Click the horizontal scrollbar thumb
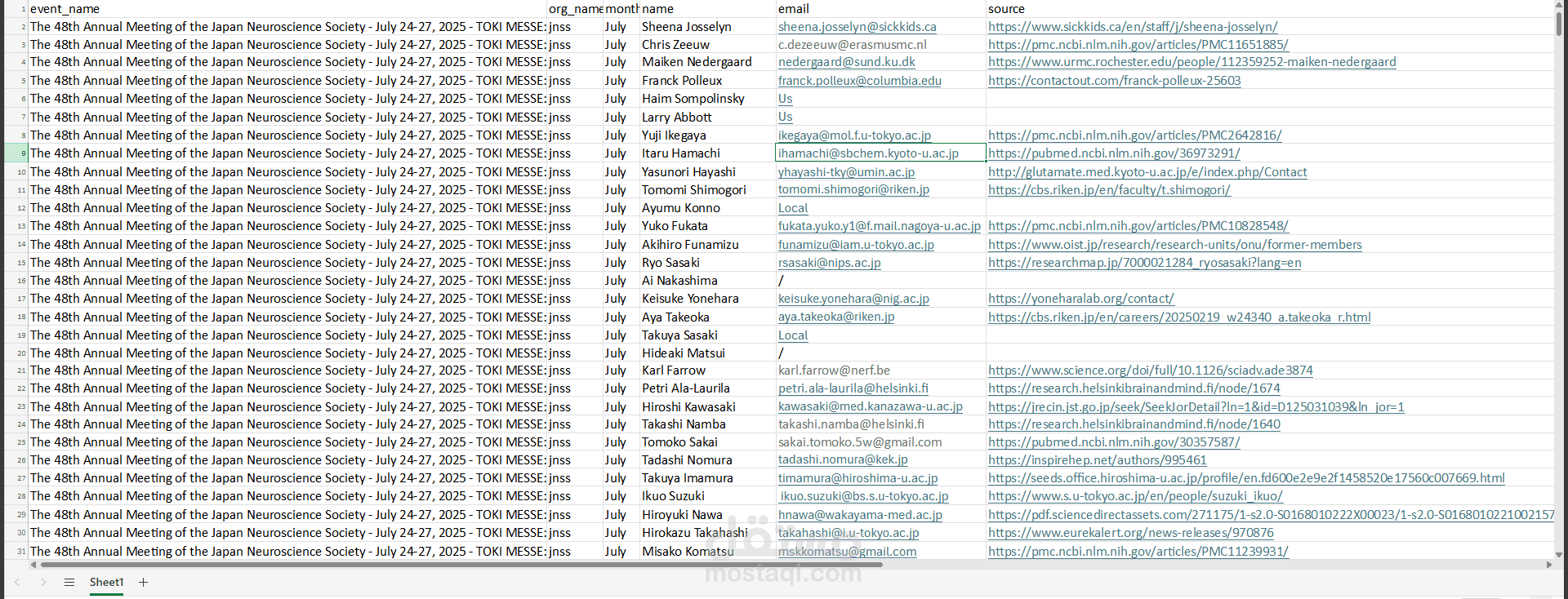This screenshot has height=599, width=1568. pos(461,564)
